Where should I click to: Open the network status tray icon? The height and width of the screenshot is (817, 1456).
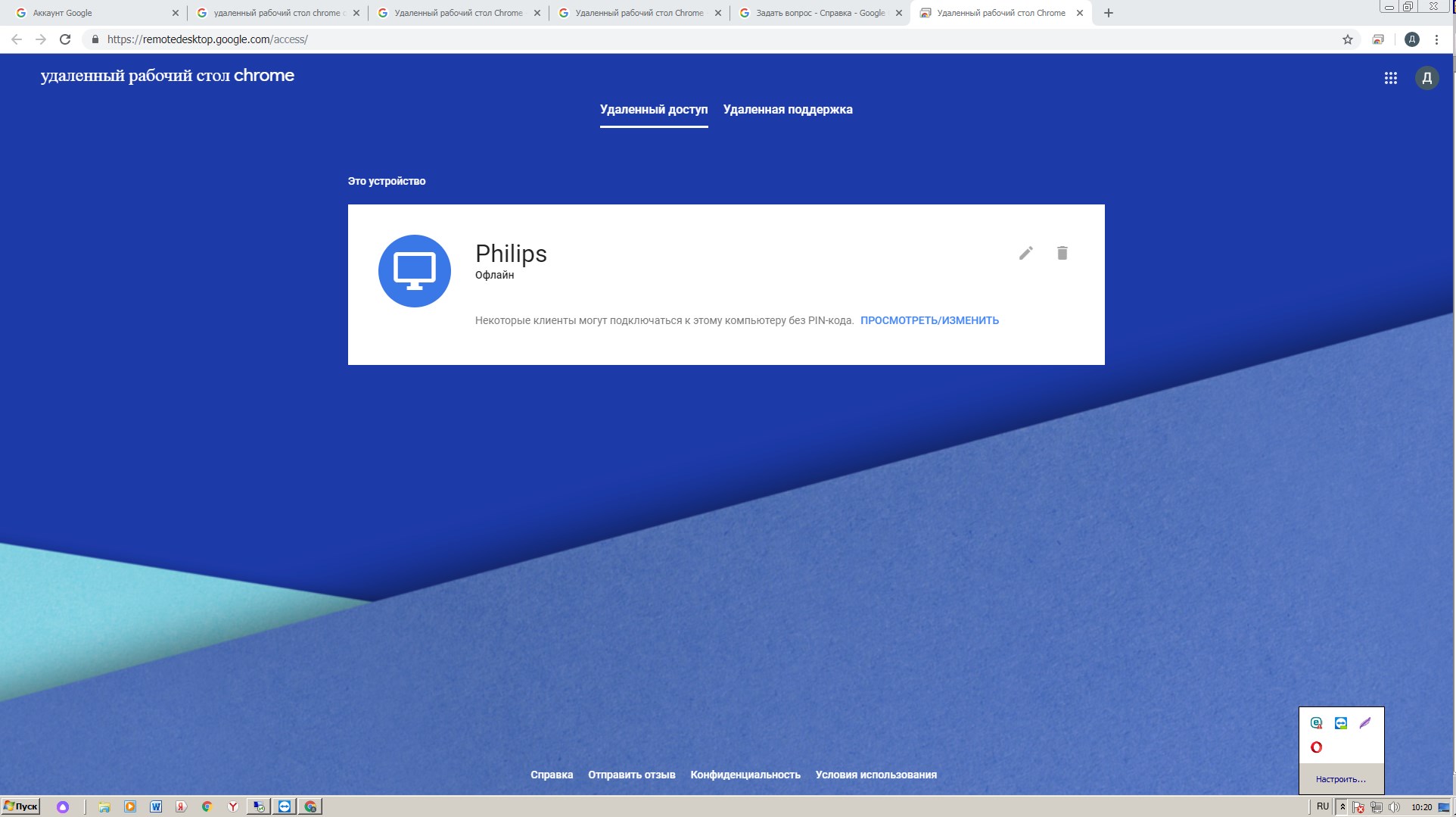click(1377, 807)
